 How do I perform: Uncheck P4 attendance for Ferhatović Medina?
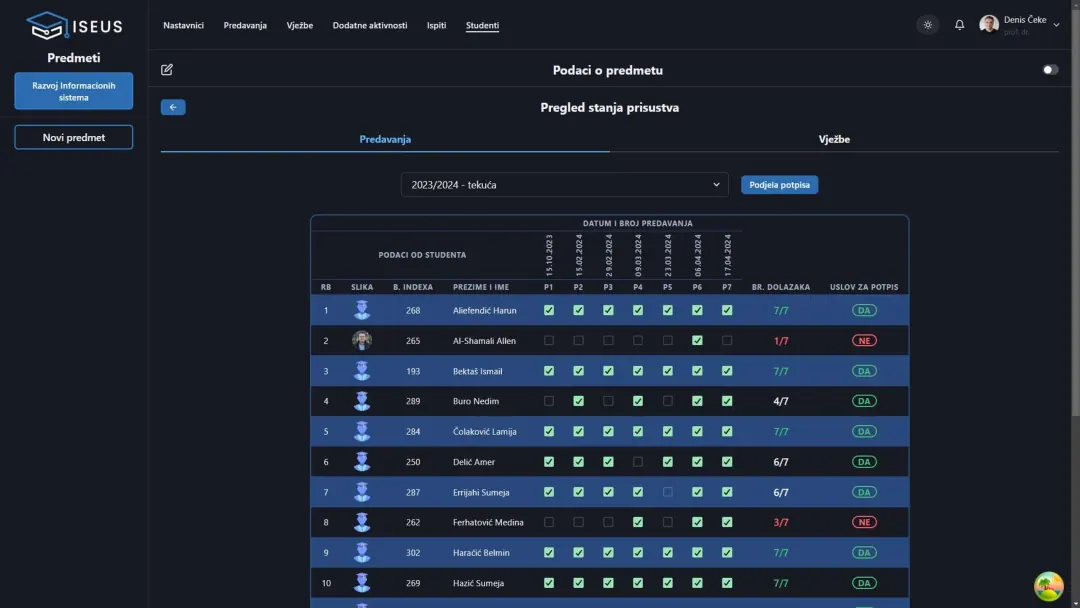pyautogui.click(x=638, y=522)
